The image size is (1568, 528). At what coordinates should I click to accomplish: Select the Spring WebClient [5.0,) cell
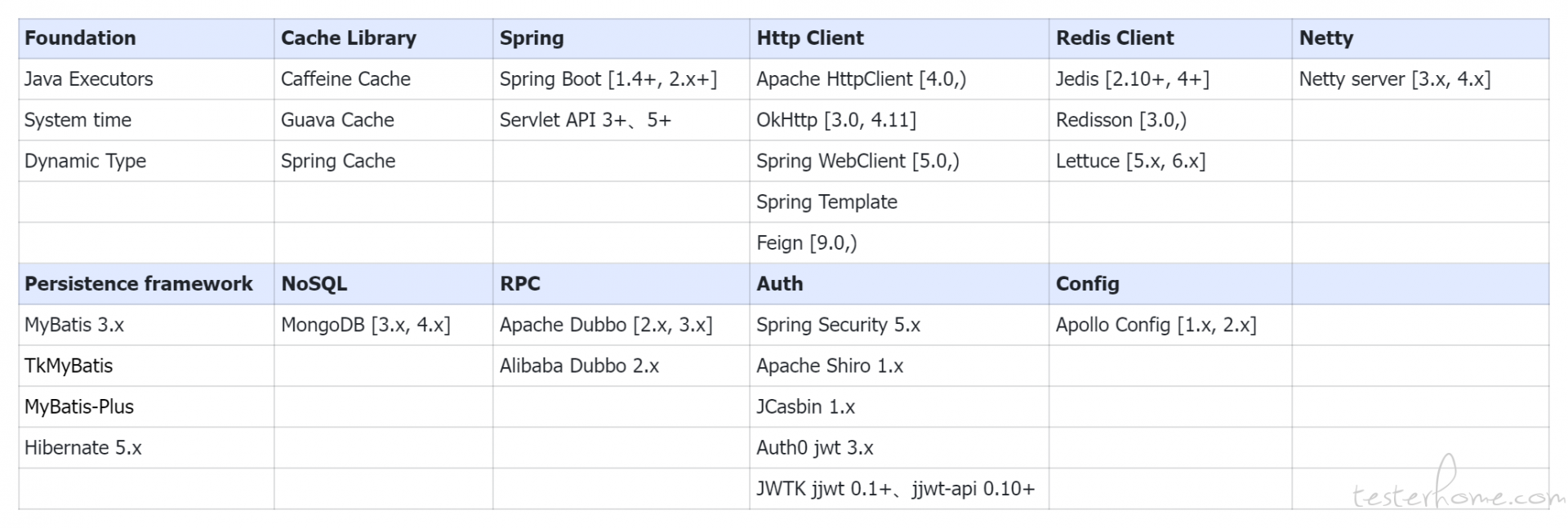point(899,161)
